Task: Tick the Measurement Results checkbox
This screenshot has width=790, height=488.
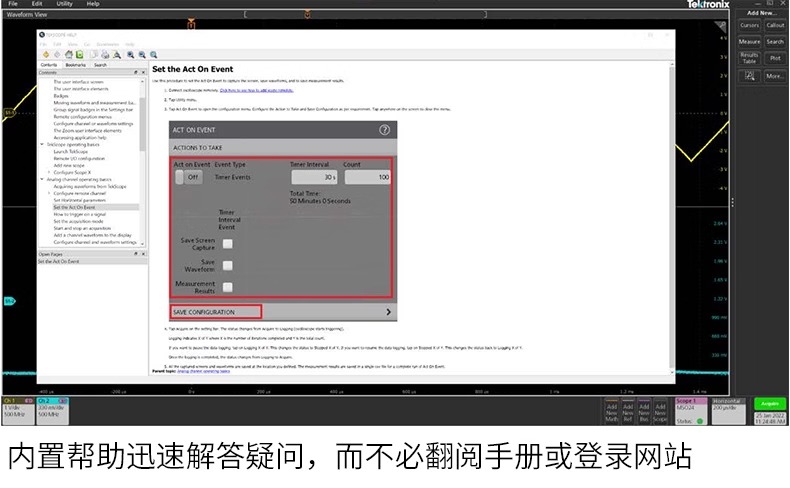Action: (x=228, y=287)
